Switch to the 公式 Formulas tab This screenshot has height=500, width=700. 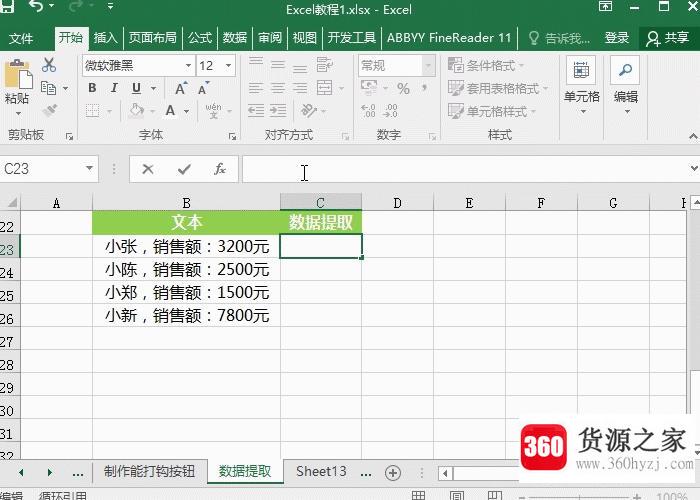tap(200, 38)
